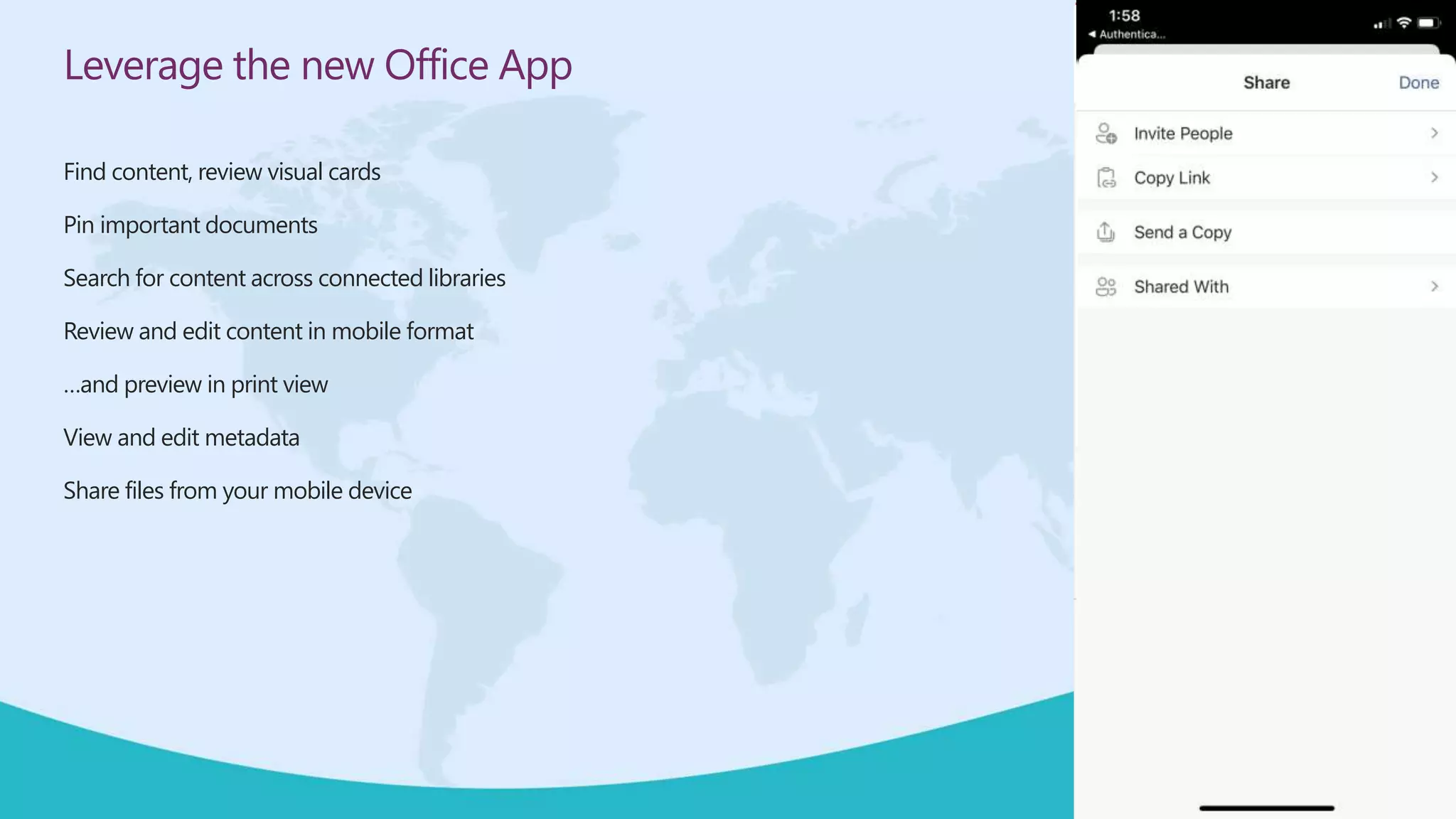Open the Shared With list
The width and height of the screenshot is (1456, 819).
click(x=1266, y=287)
